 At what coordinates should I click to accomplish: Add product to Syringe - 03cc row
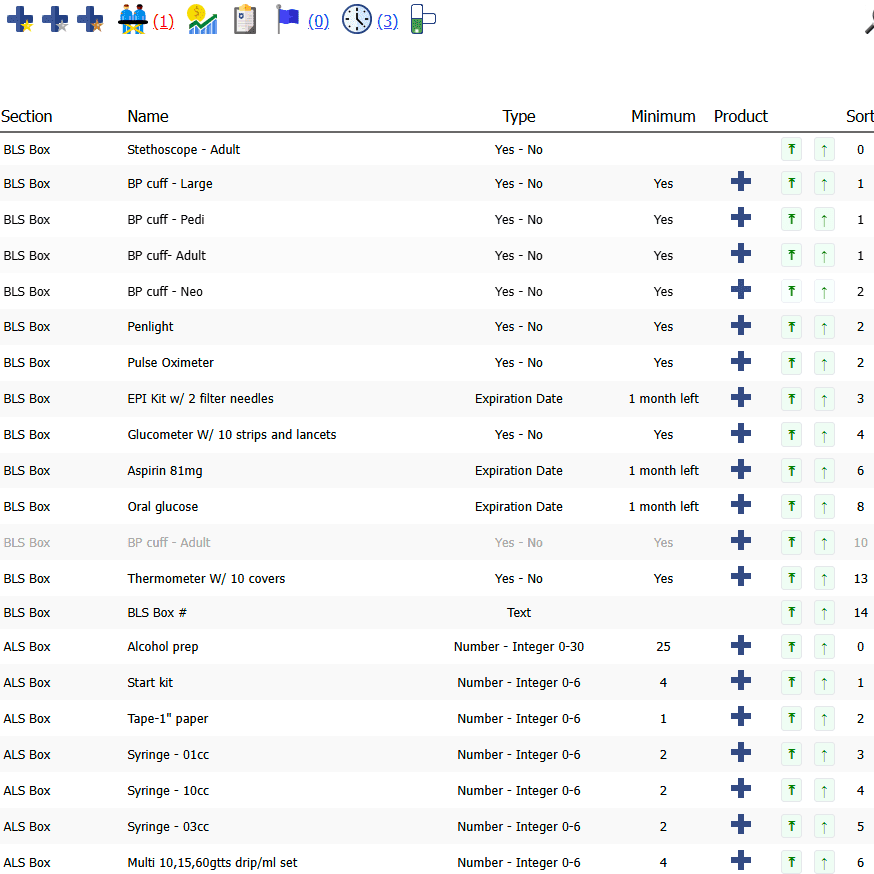(741, 824)
